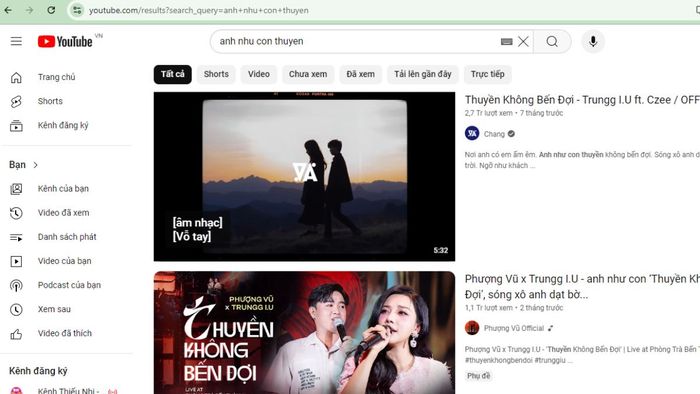Open the on-screen keyboard icon in search box
700x394 pixels.
(506, 41)
